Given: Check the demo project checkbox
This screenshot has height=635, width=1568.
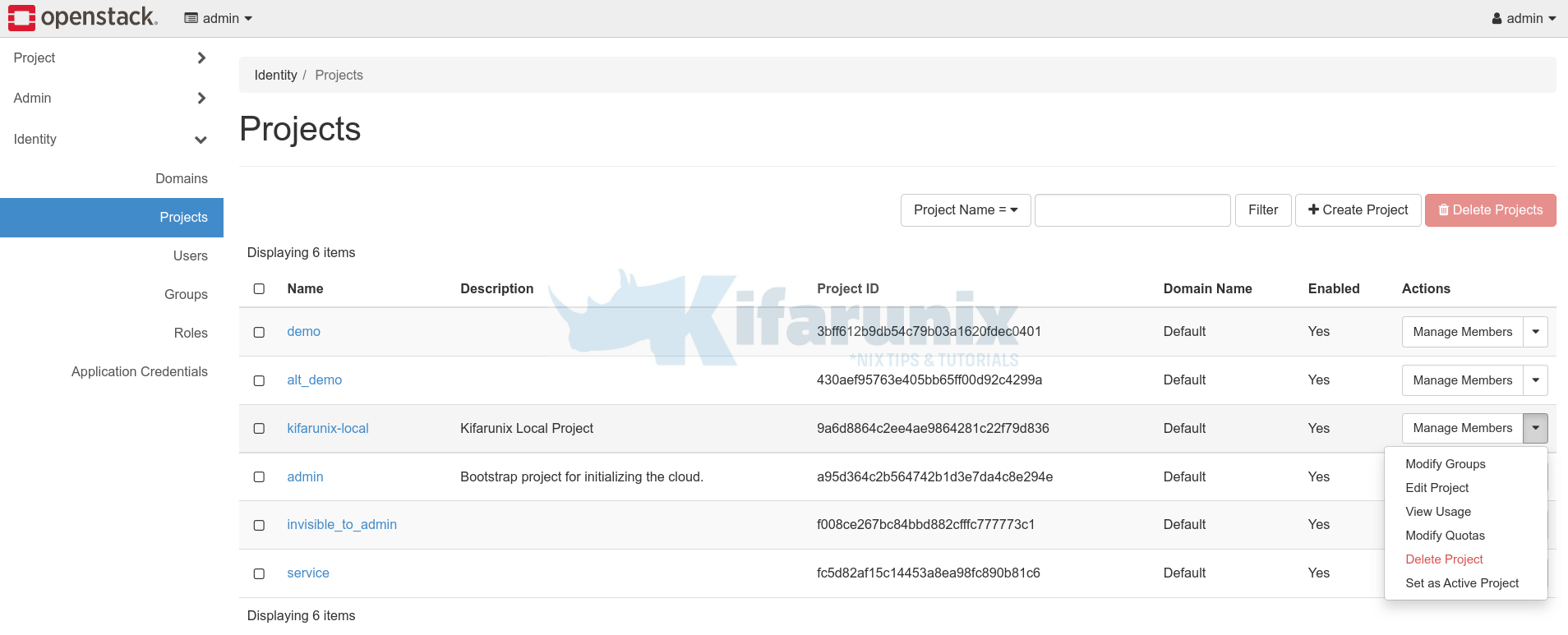Looking at the screenshot, I should click(259, 332).
